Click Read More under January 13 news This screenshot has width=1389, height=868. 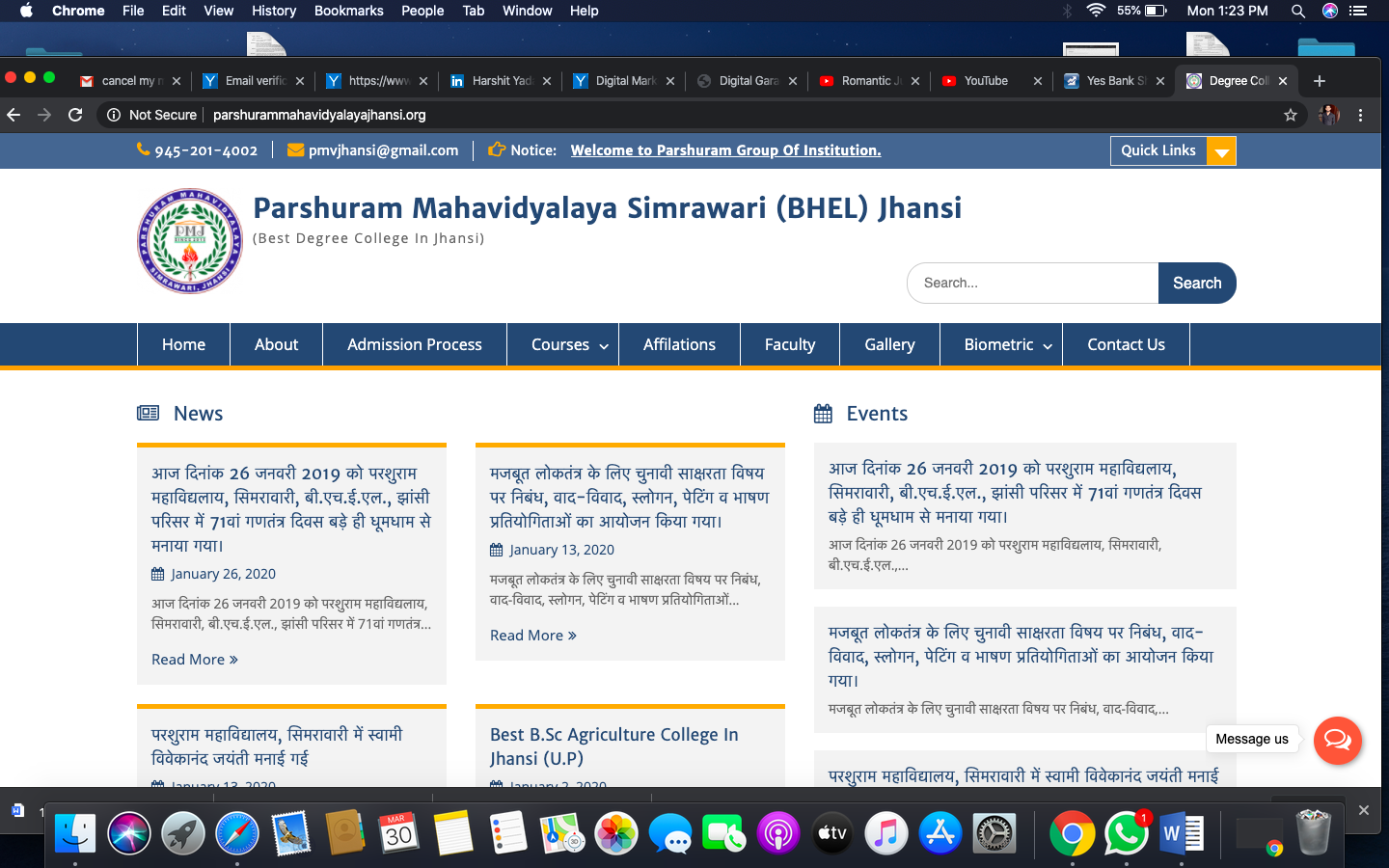pyautogui.click(x=533, y=636)
